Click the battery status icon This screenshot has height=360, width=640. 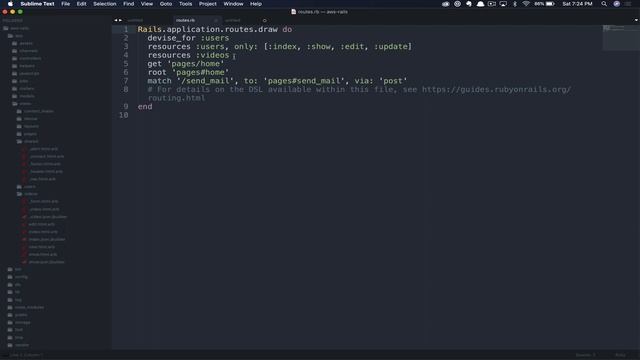[550, 4]
